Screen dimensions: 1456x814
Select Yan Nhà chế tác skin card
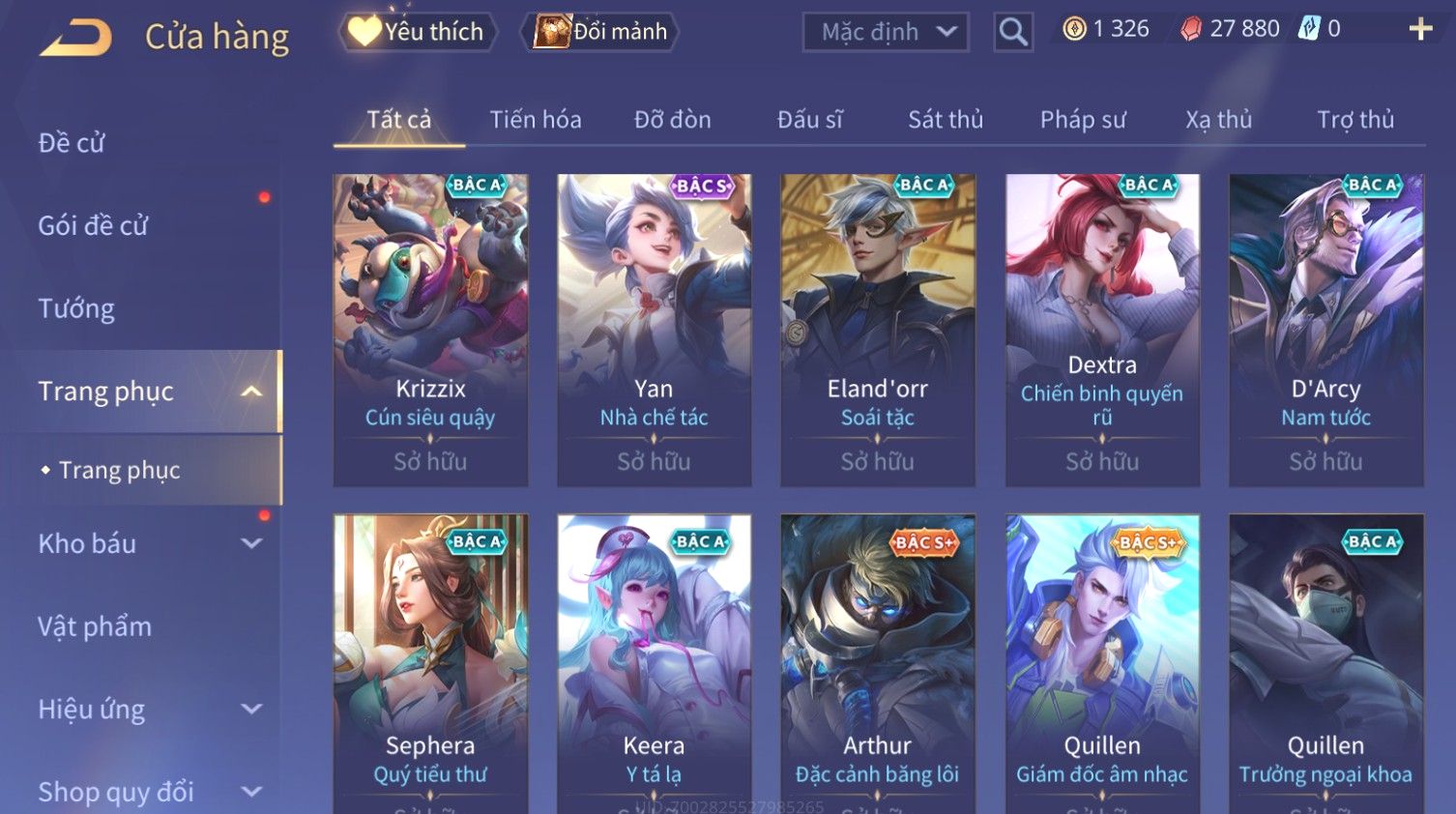click(655, 330)
